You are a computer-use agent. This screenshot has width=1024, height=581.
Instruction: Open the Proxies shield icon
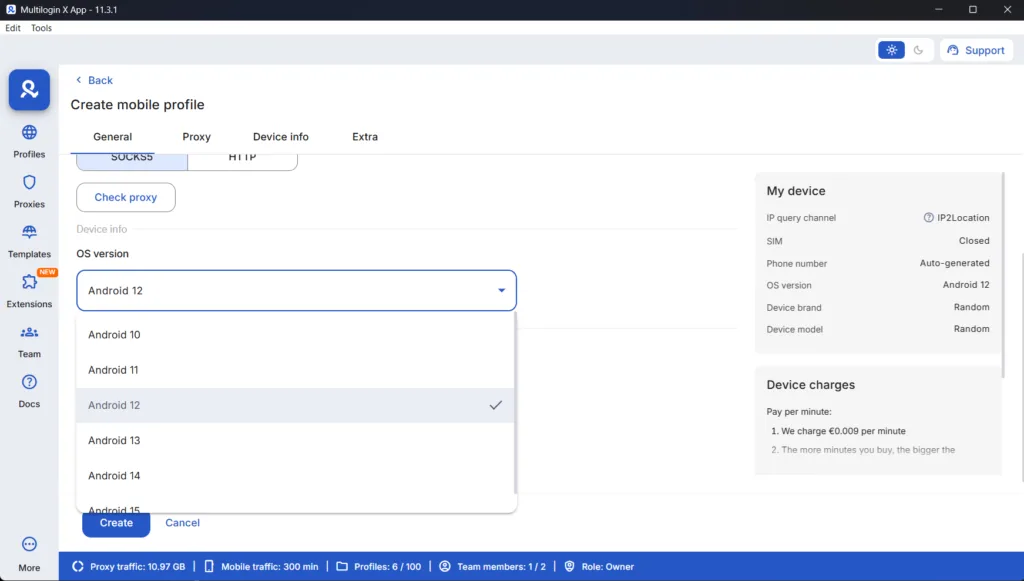click(29, 183)
